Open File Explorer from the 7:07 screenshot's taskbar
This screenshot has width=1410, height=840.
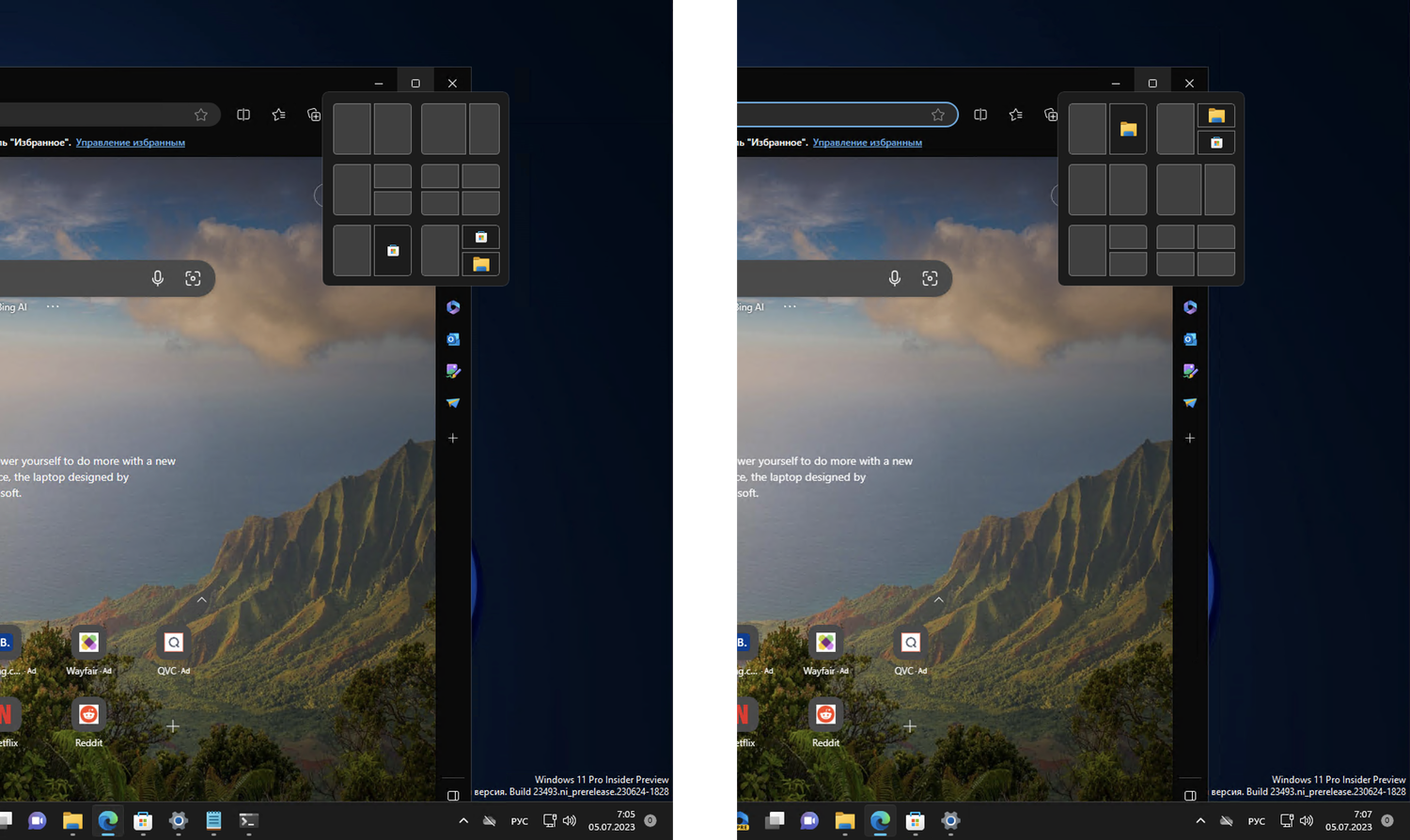click(844, 821)
